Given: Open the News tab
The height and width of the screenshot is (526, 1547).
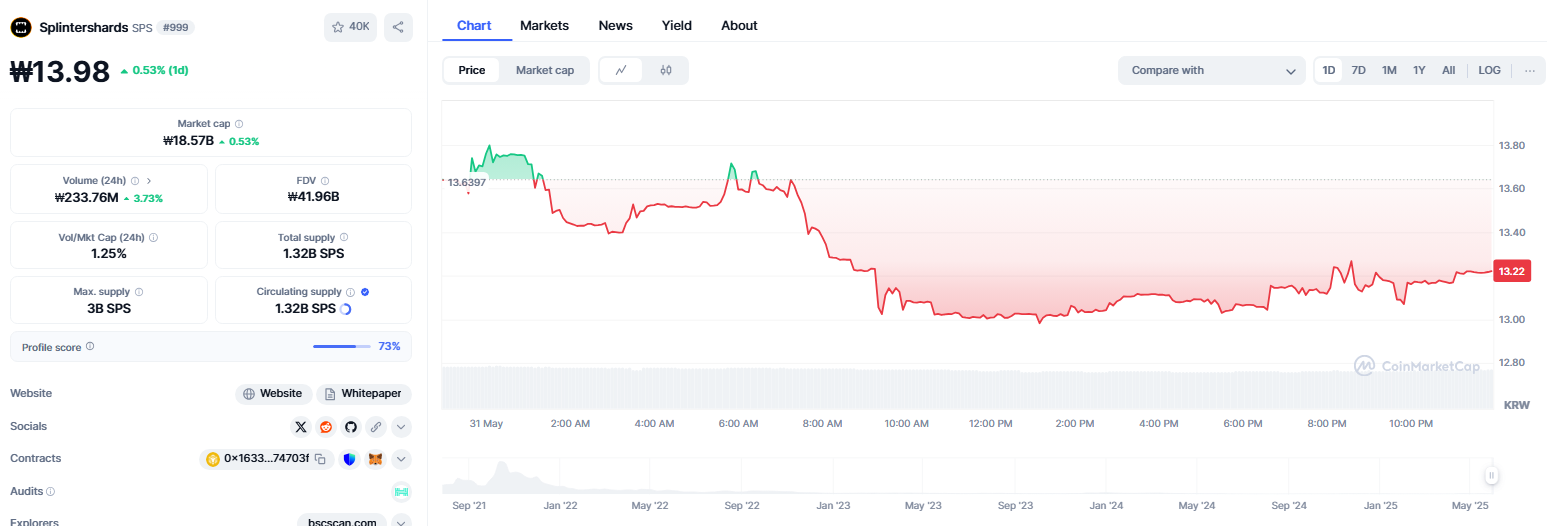Looking at the screenshot, I should [x=615, y=25].
